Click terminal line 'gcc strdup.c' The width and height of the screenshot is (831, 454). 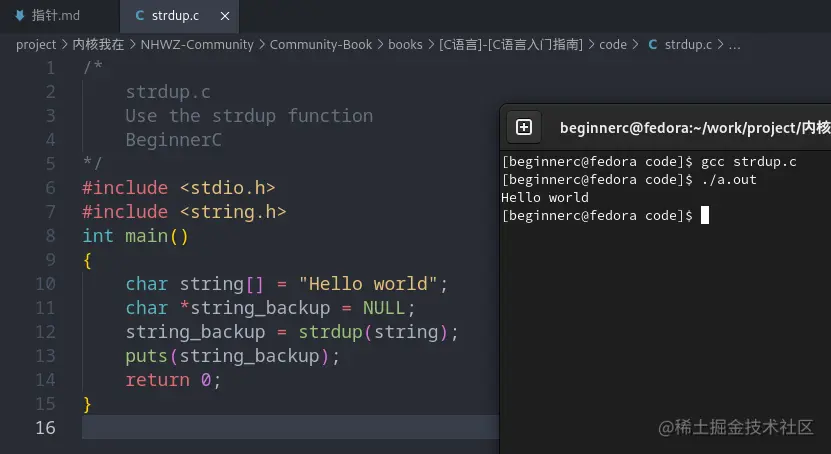(749, 162)
